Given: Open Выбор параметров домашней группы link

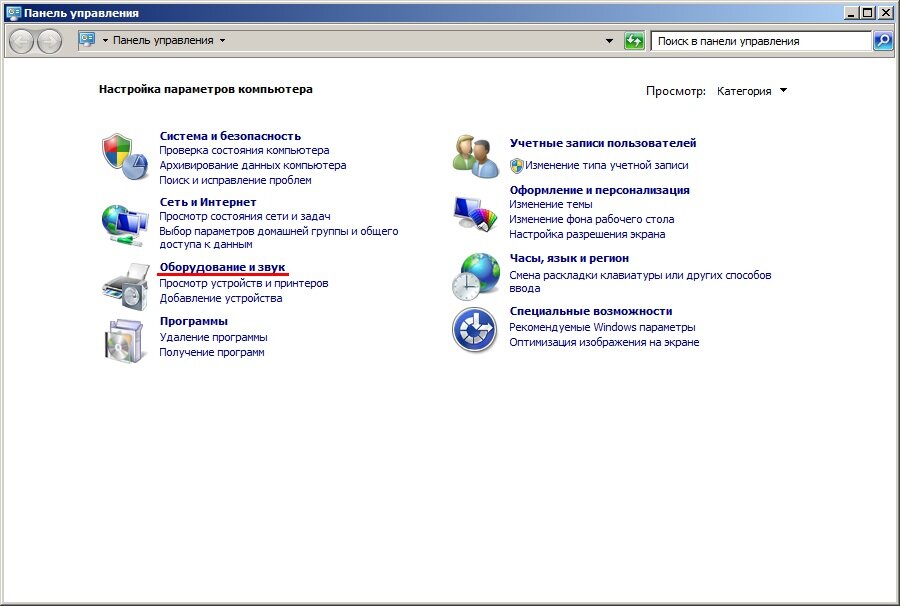Looking at the screenshot, I should (278, 238).
